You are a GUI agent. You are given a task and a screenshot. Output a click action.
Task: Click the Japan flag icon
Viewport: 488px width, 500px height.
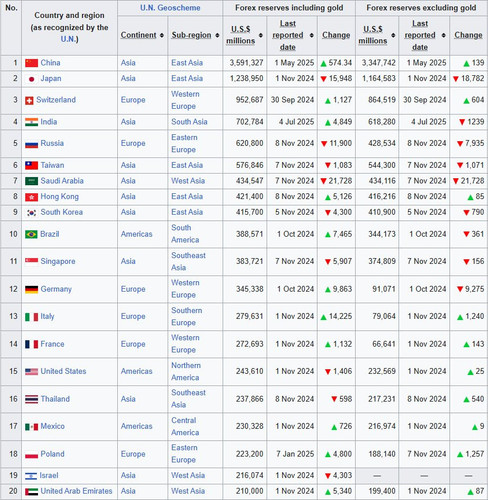31,79
